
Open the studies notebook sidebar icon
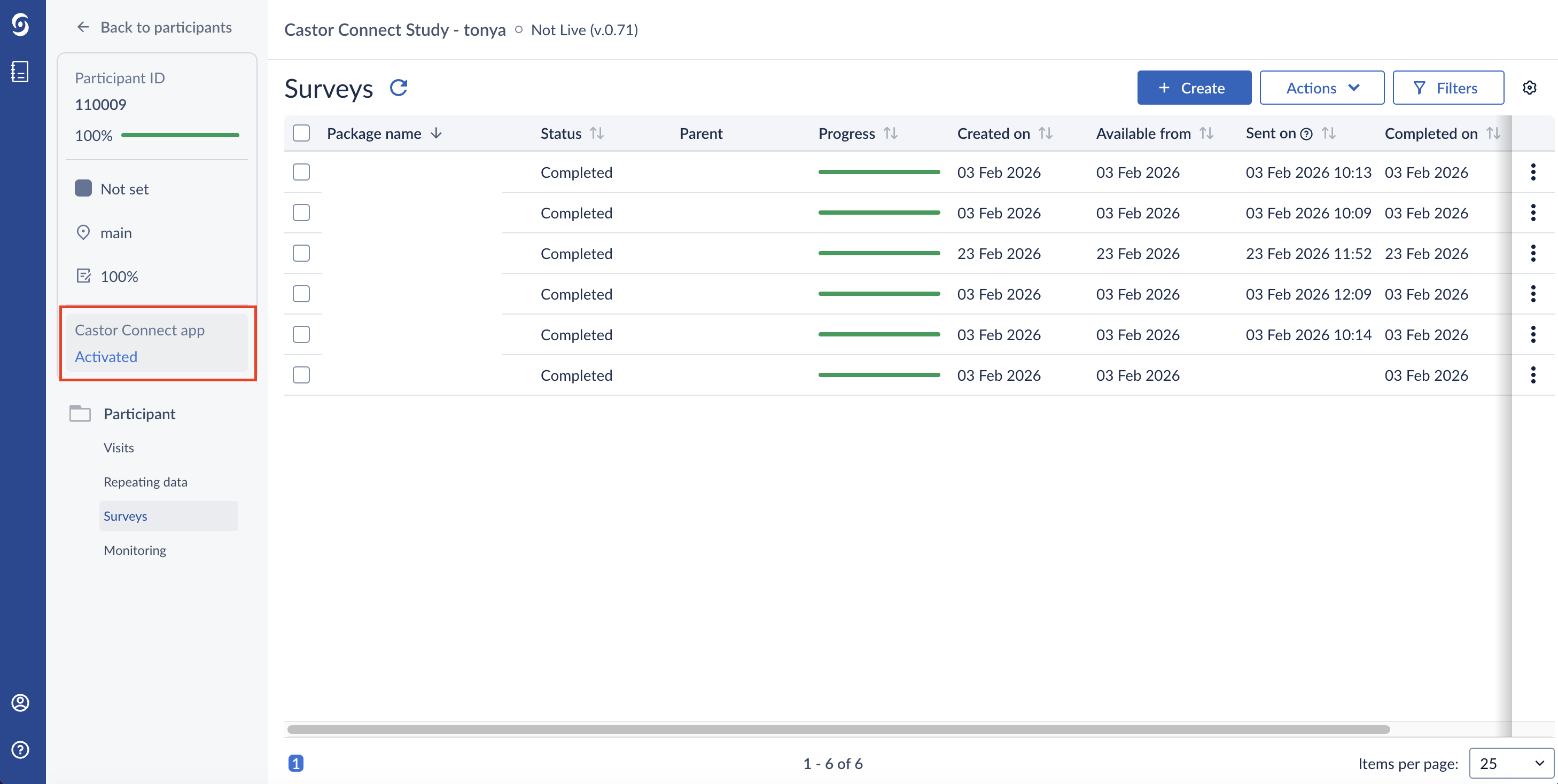pyautogui.click(x=20, y=72)
